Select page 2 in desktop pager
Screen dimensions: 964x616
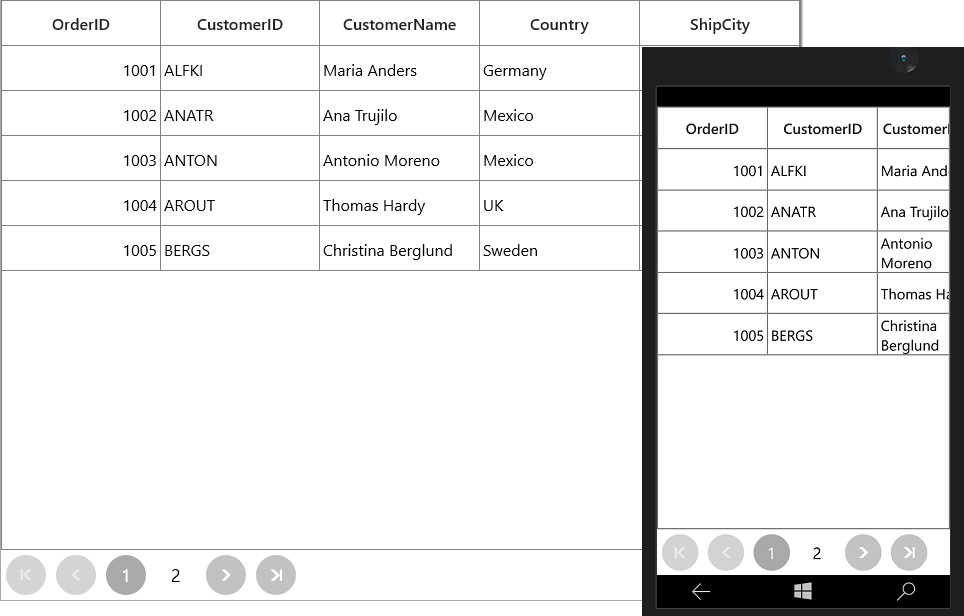pyautogui.click(x=176, y=575)
